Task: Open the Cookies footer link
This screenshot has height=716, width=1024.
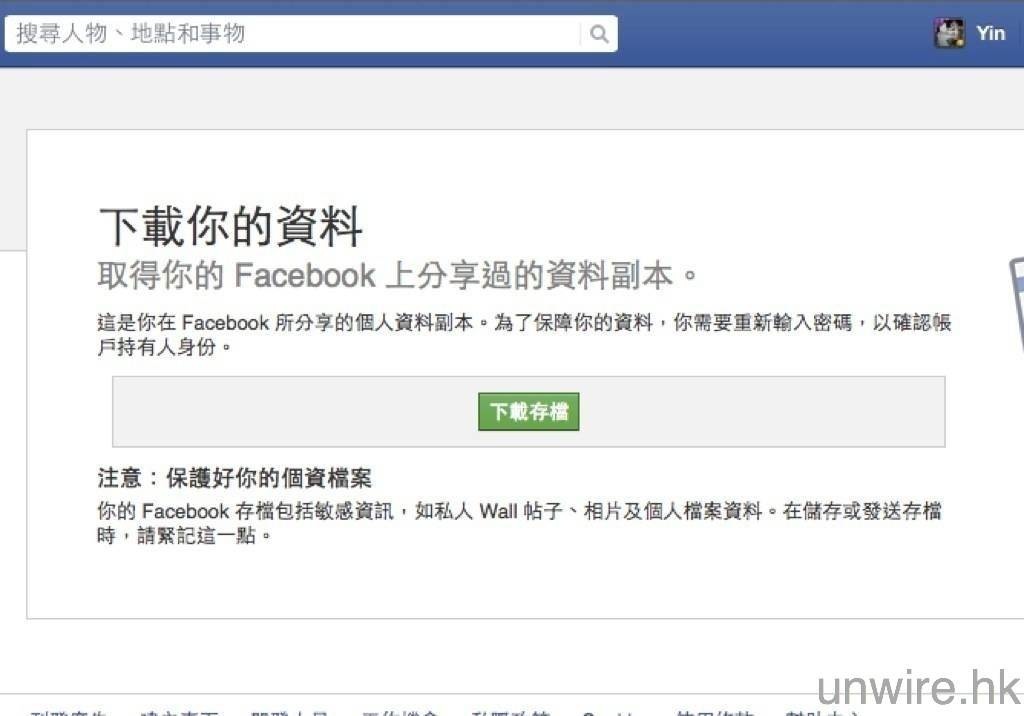Action: [613, 712]
